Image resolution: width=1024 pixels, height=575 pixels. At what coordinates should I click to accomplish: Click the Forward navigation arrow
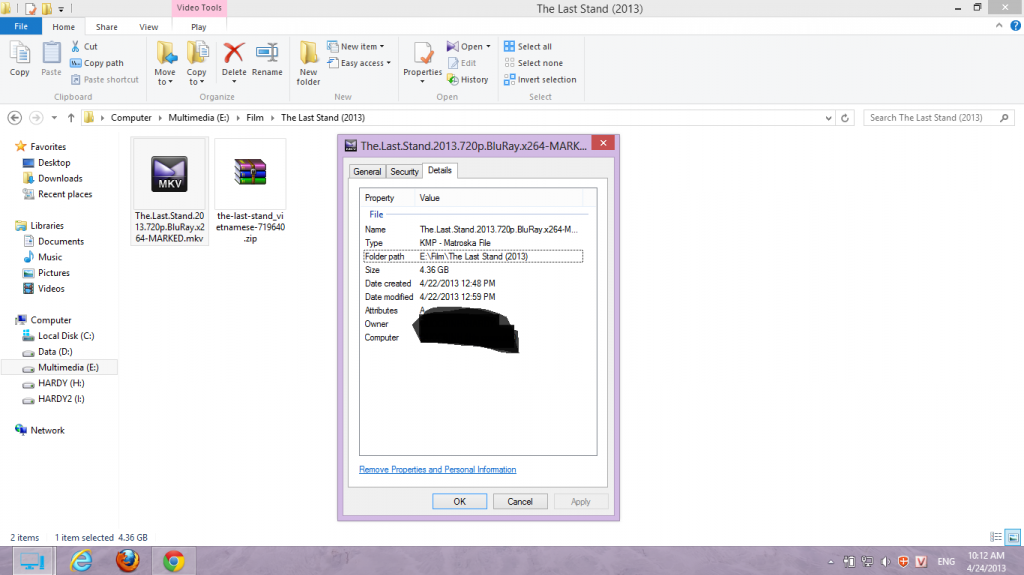(36, 118)
